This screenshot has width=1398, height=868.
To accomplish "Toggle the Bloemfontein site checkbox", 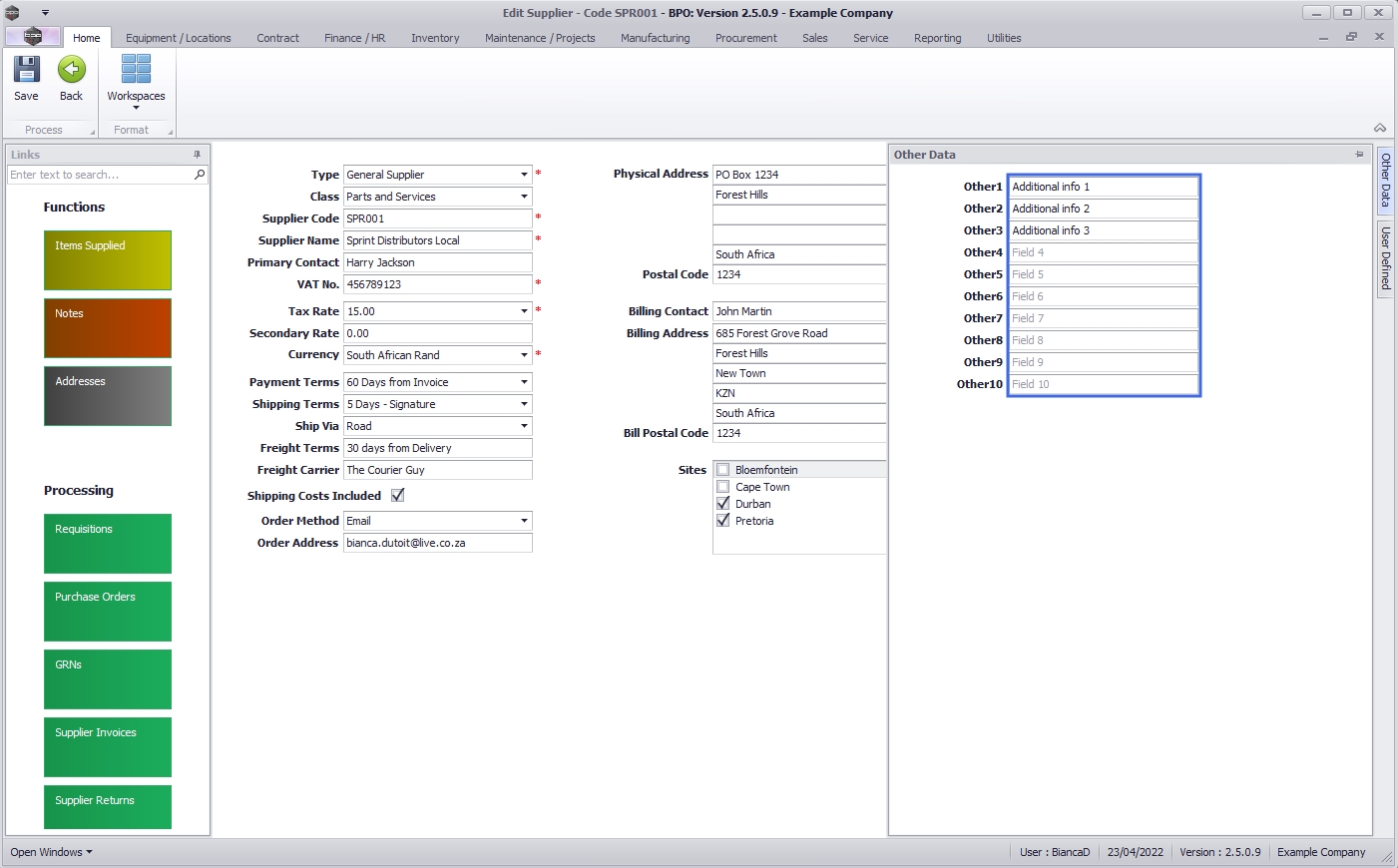I will [723, 470].
